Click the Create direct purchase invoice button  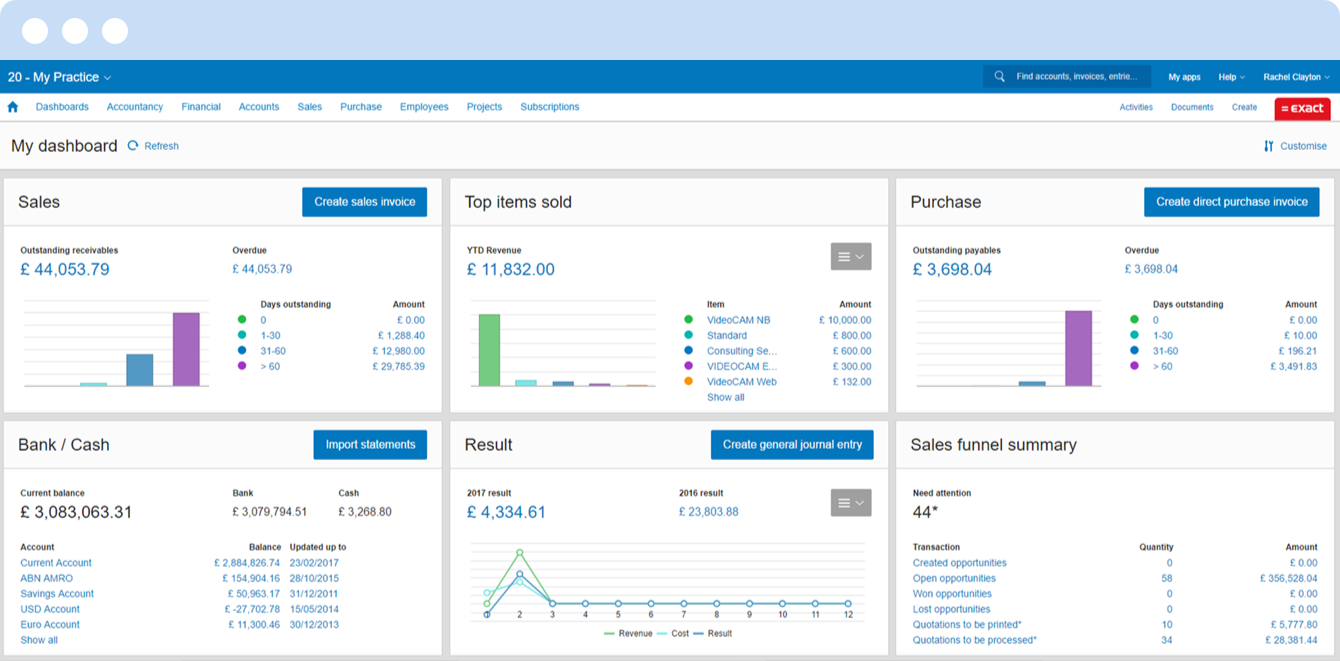pos(1231,202)
